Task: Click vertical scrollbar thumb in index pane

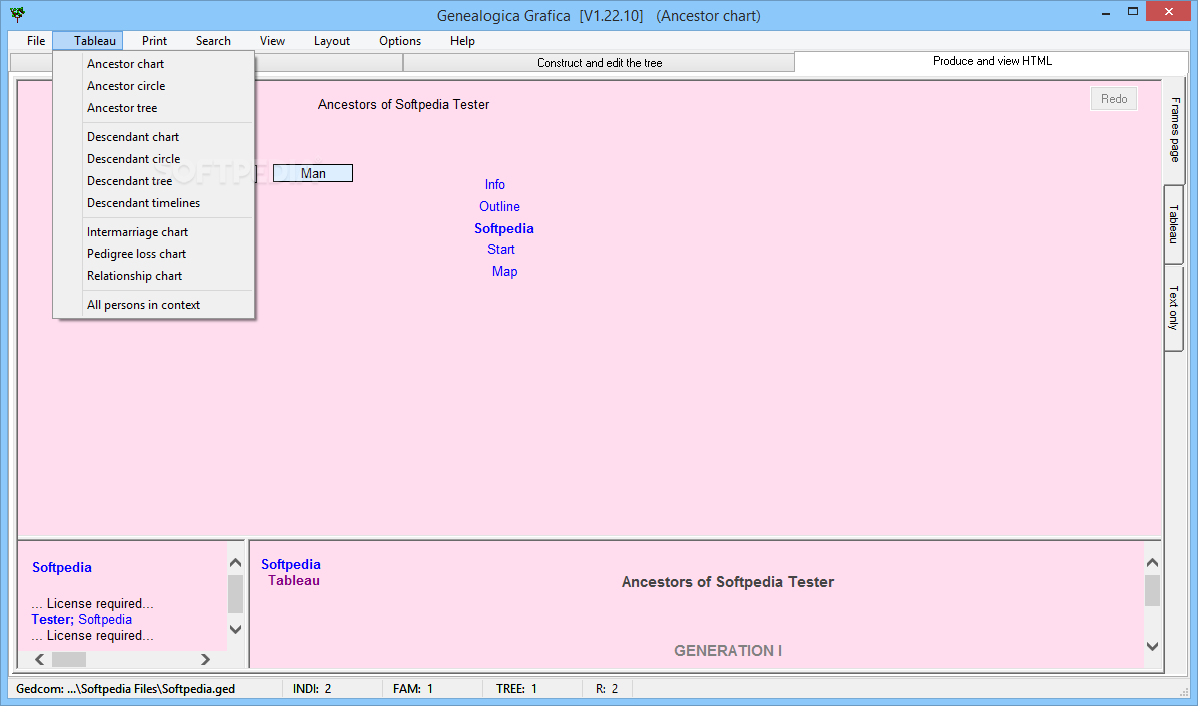Action: tap(235, 594)
